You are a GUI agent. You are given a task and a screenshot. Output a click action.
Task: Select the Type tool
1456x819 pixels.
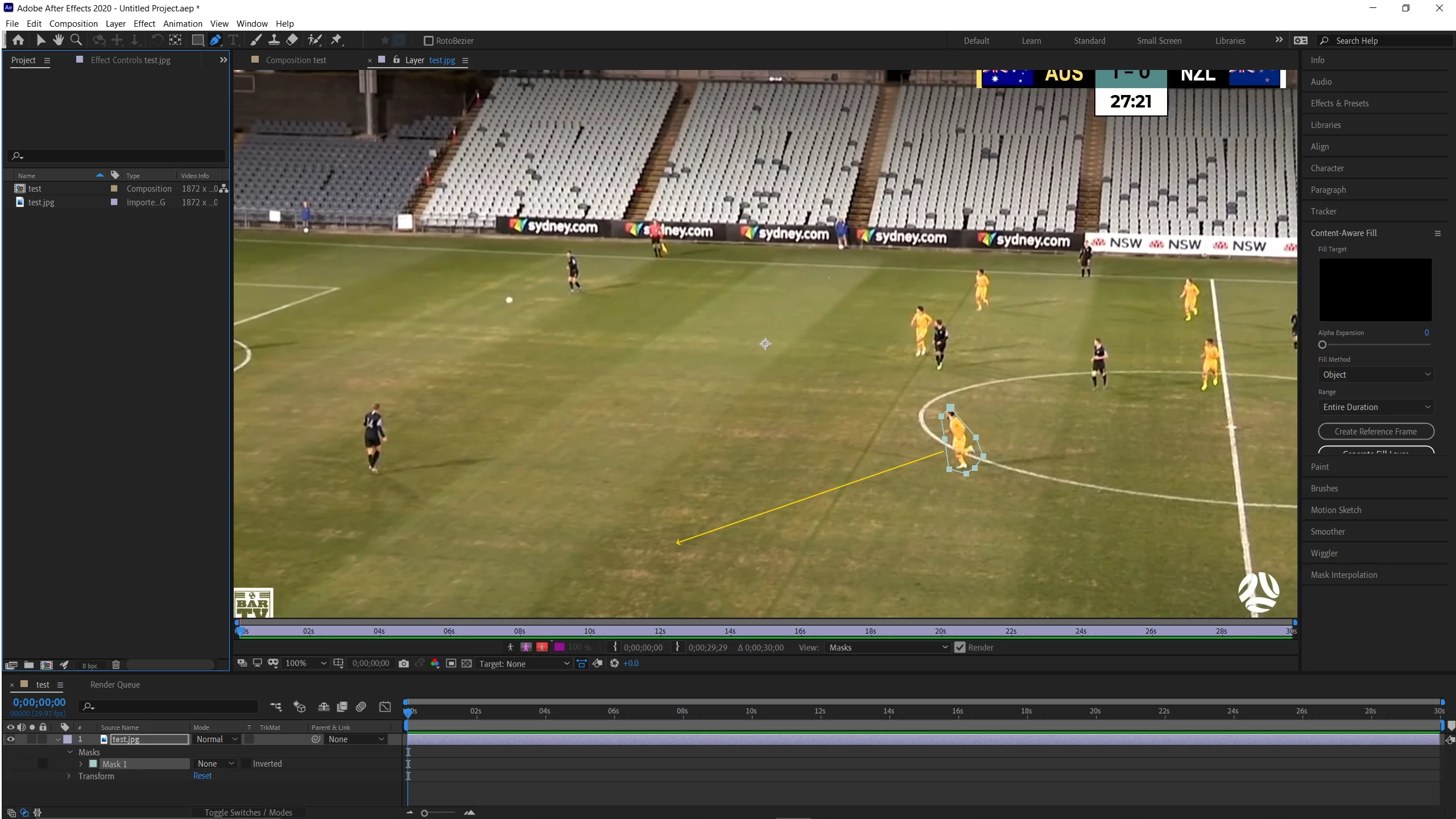click(x=233, y=40)
